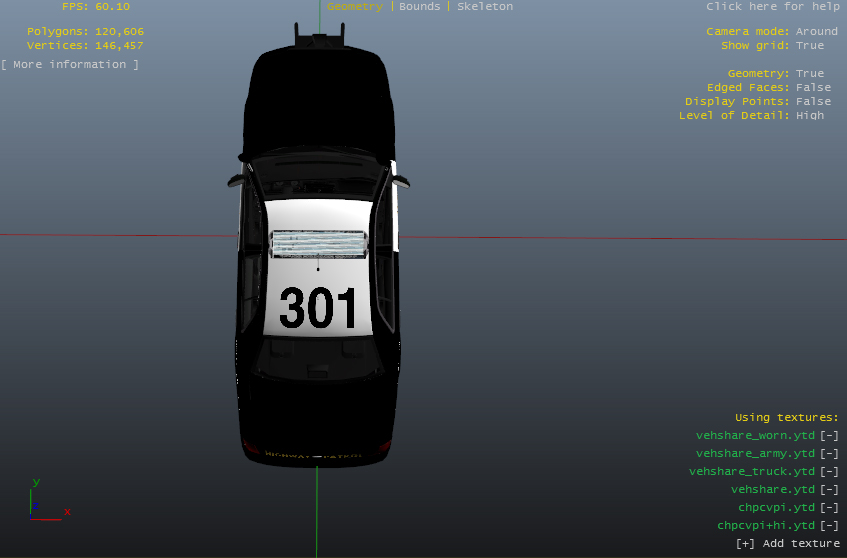
Task: Click the [+] Add texture button
Action: (787, 543)
